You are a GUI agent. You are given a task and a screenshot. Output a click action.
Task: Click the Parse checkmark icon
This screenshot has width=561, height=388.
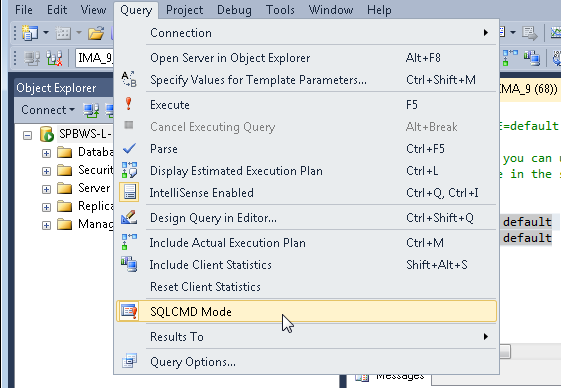(x=129, y=149)
